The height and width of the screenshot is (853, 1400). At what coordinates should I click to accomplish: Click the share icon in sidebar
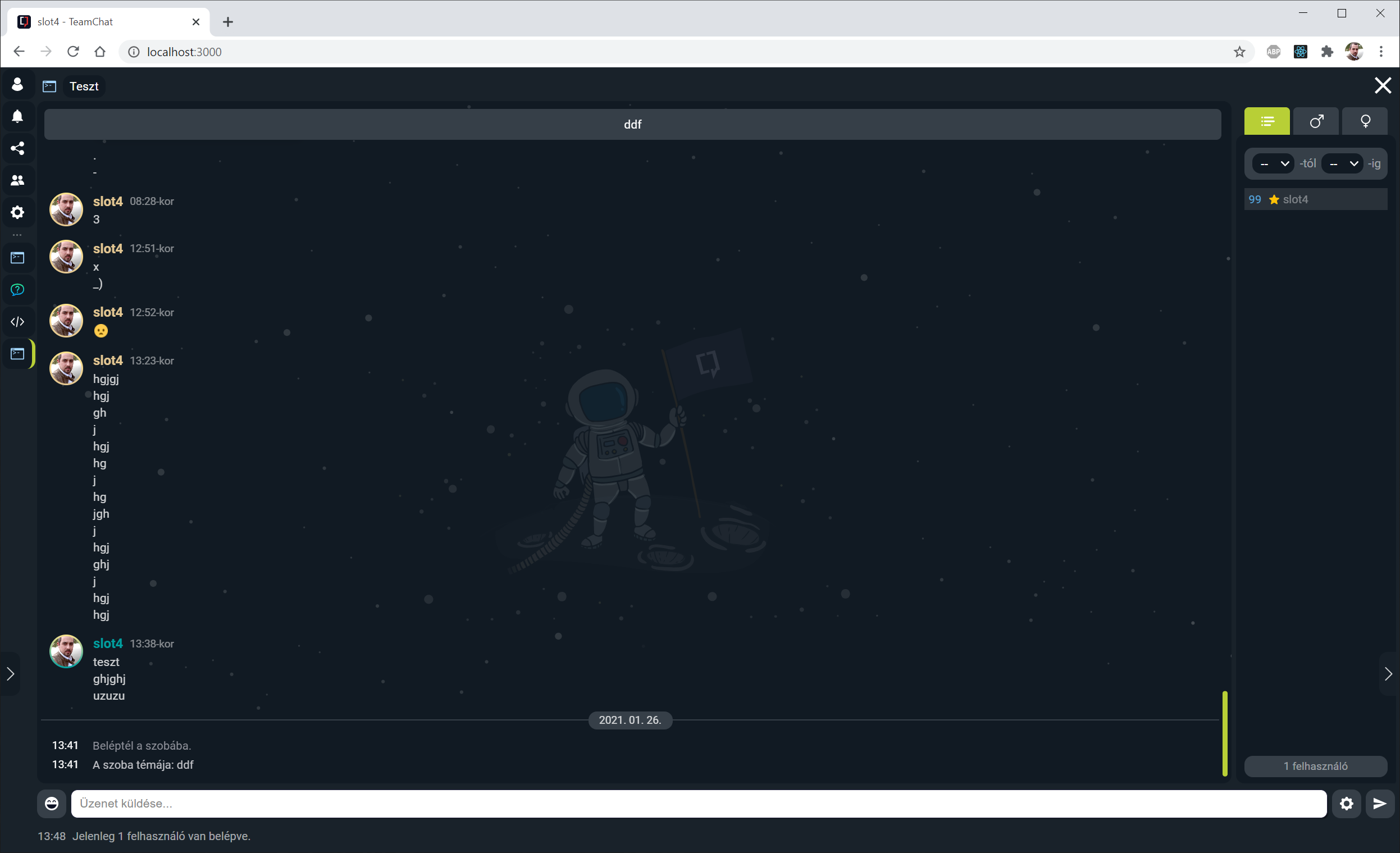(17, 148)
